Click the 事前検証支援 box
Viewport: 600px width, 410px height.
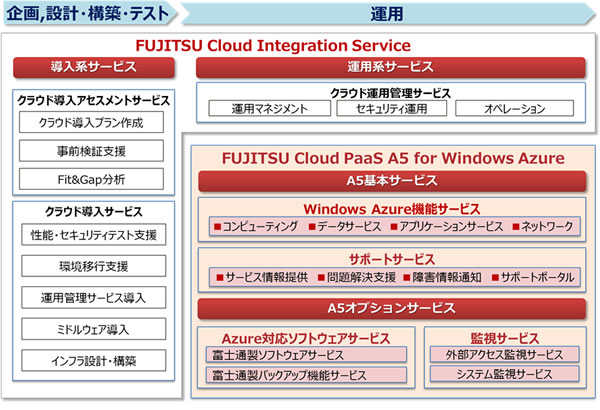pos(91,151)
